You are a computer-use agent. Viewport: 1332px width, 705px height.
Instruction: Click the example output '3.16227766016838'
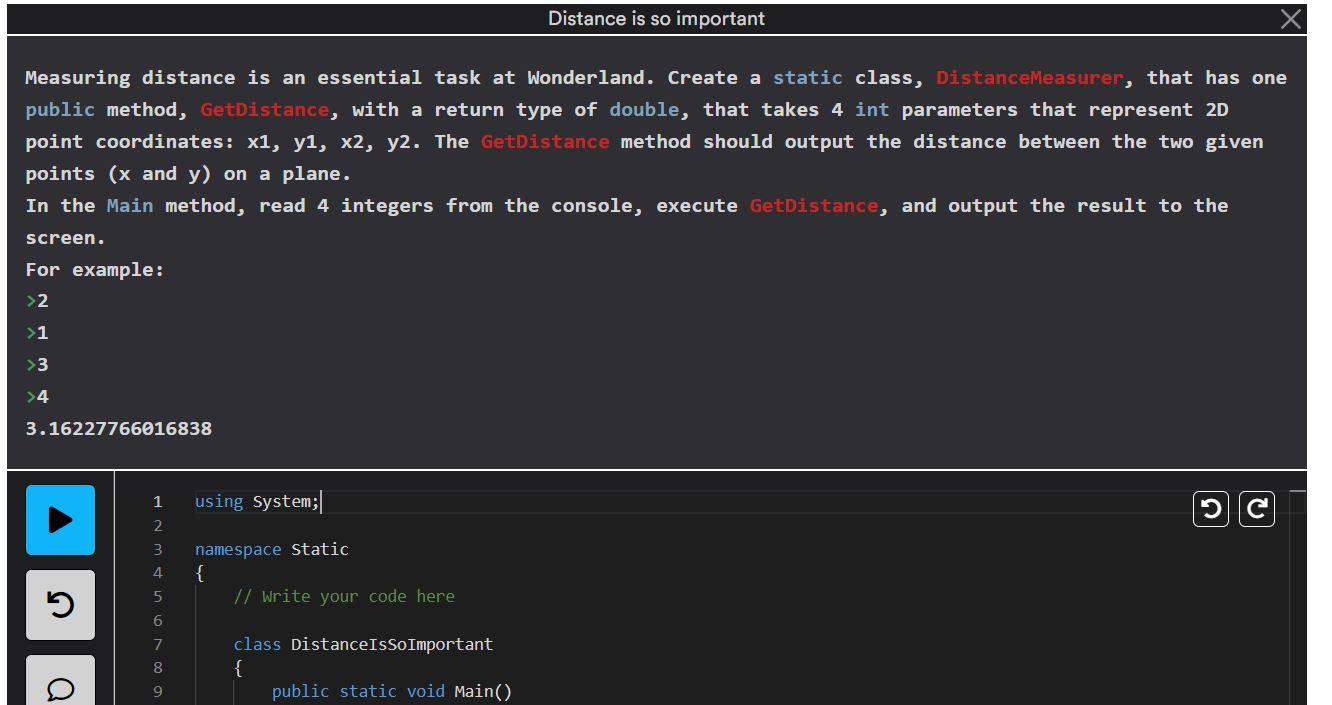[117, 428]
